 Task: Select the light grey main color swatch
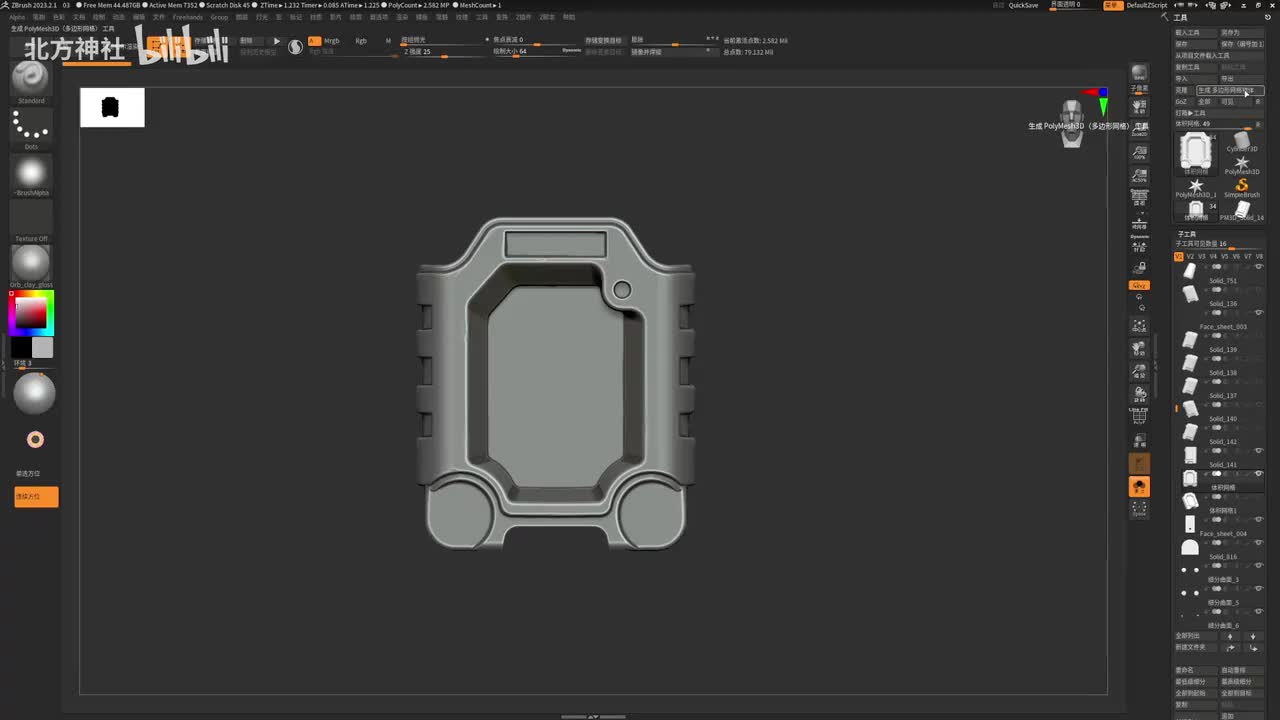click(x=43, y=347)
